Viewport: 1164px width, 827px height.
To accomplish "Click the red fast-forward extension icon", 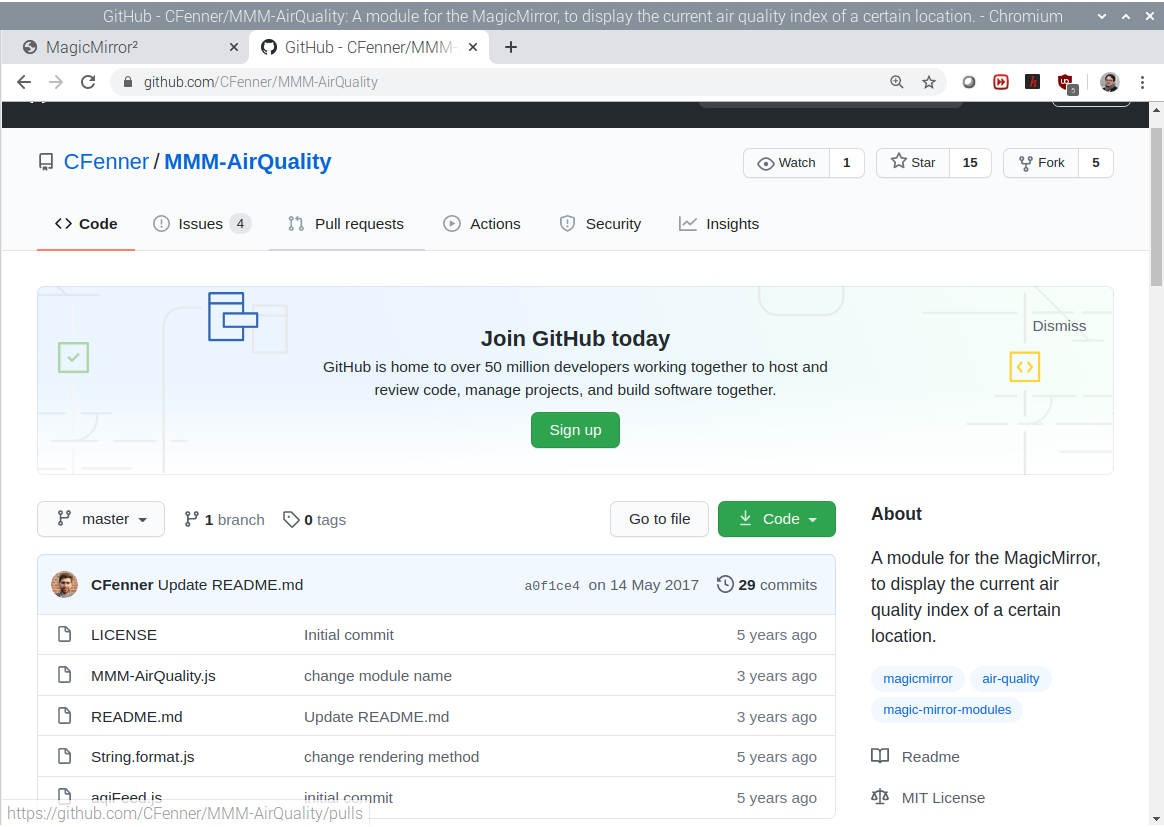I will click(x=1001, y=82).
